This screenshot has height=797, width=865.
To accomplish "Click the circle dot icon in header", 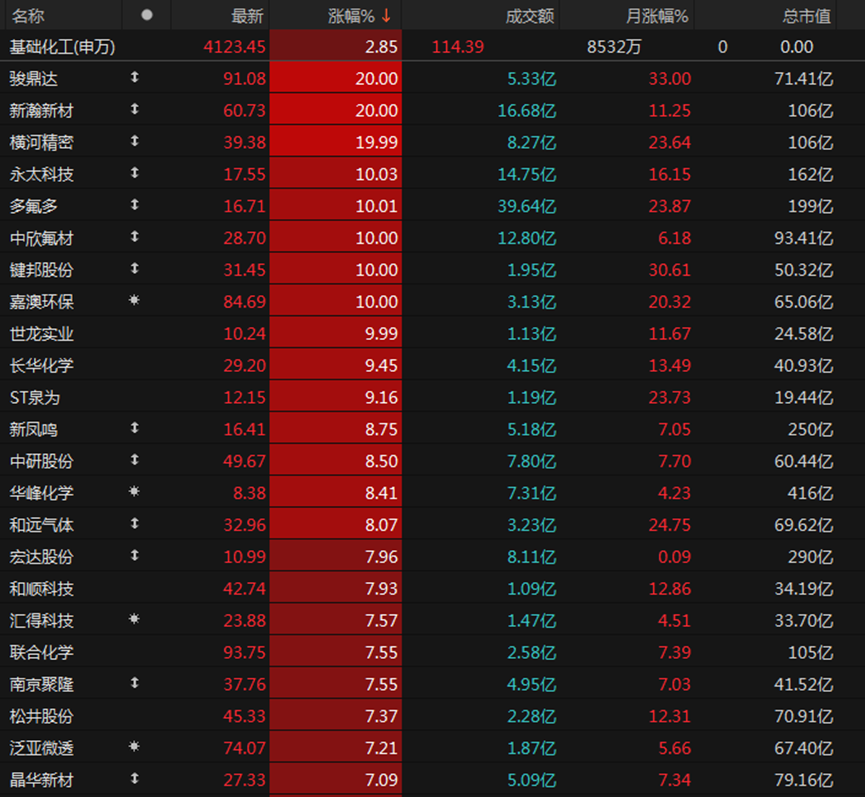I will (x=147, y=15).
